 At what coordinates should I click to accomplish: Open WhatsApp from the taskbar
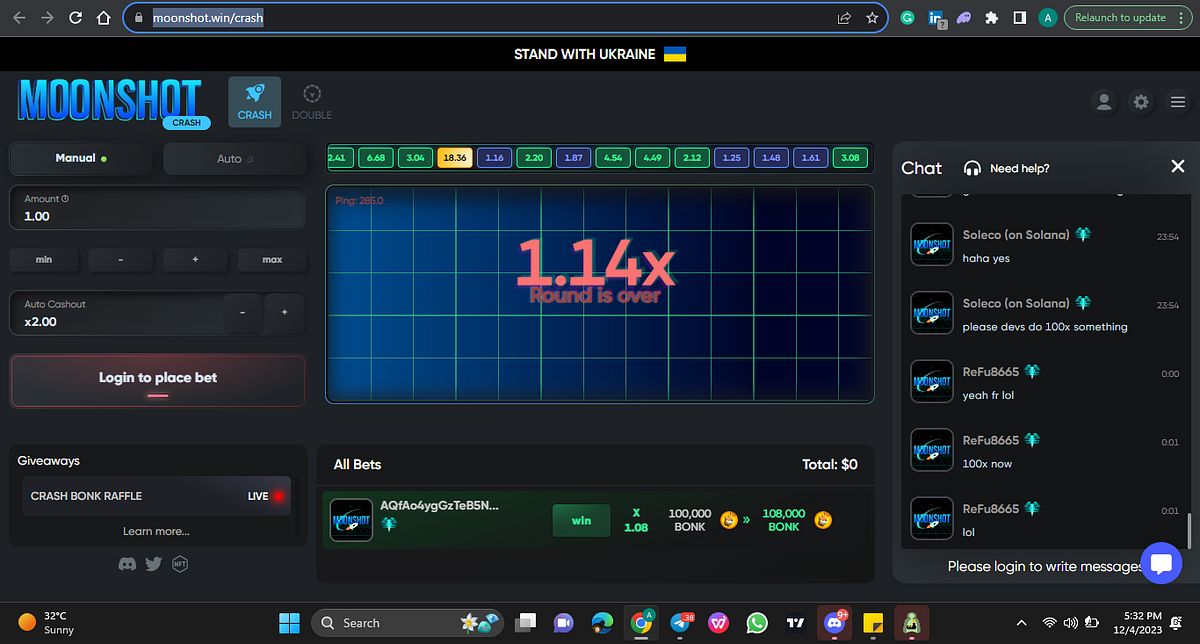pos(757,622)
